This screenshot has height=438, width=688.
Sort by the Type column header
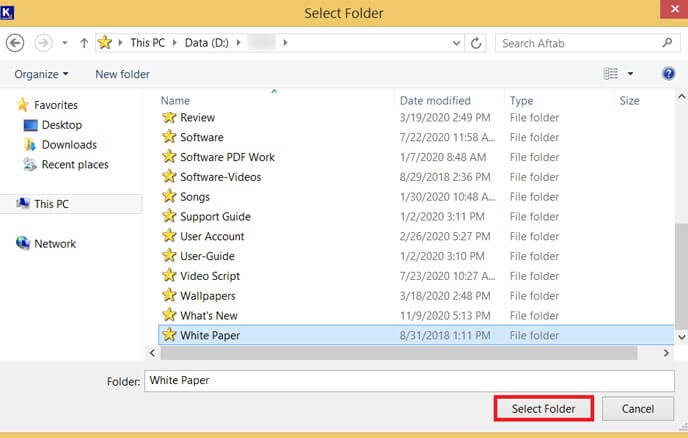tap(521, 101)
